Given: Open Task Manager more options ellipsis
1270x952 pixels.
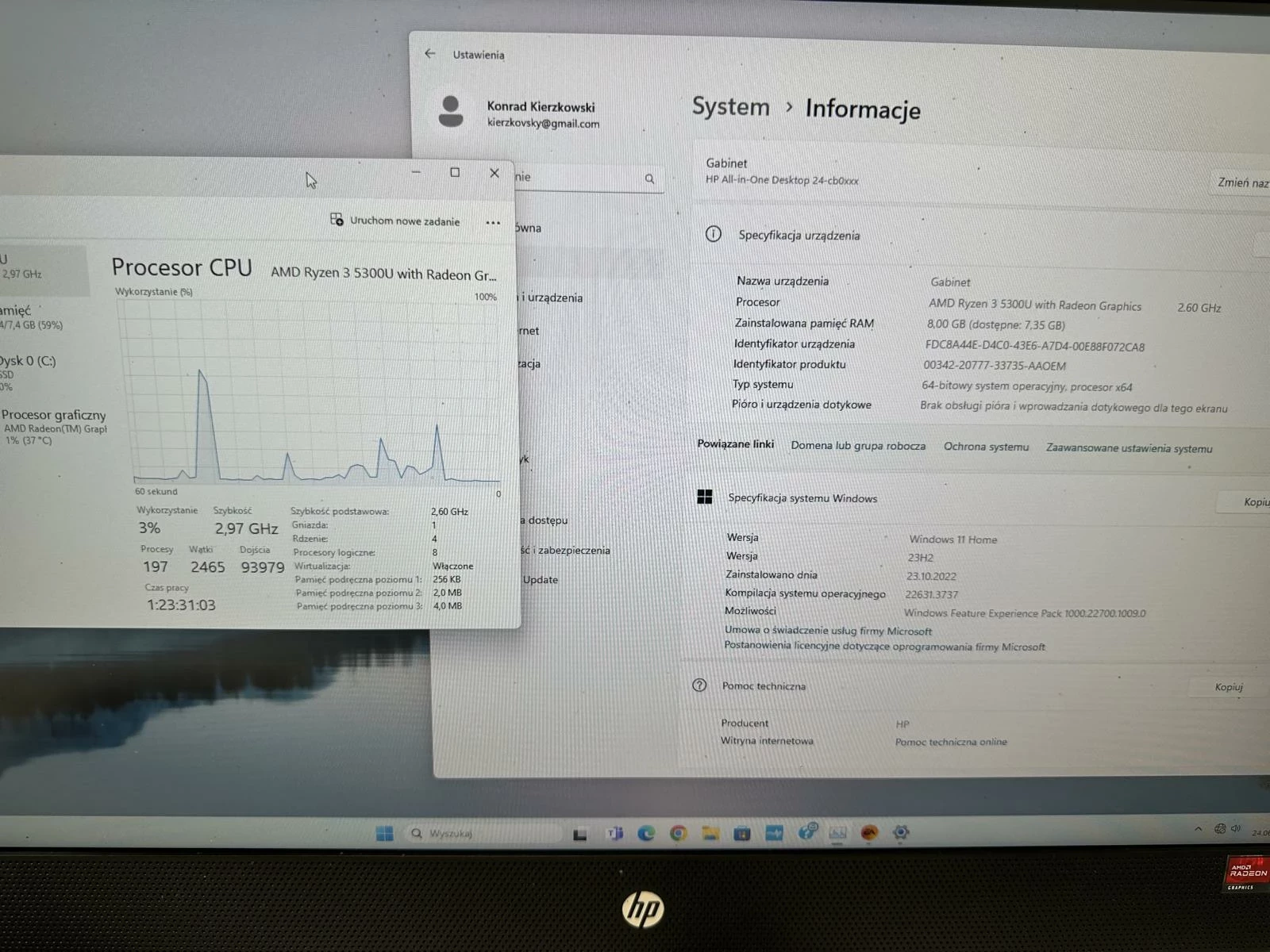Looking at the screenshot, I should click(493, 223).
